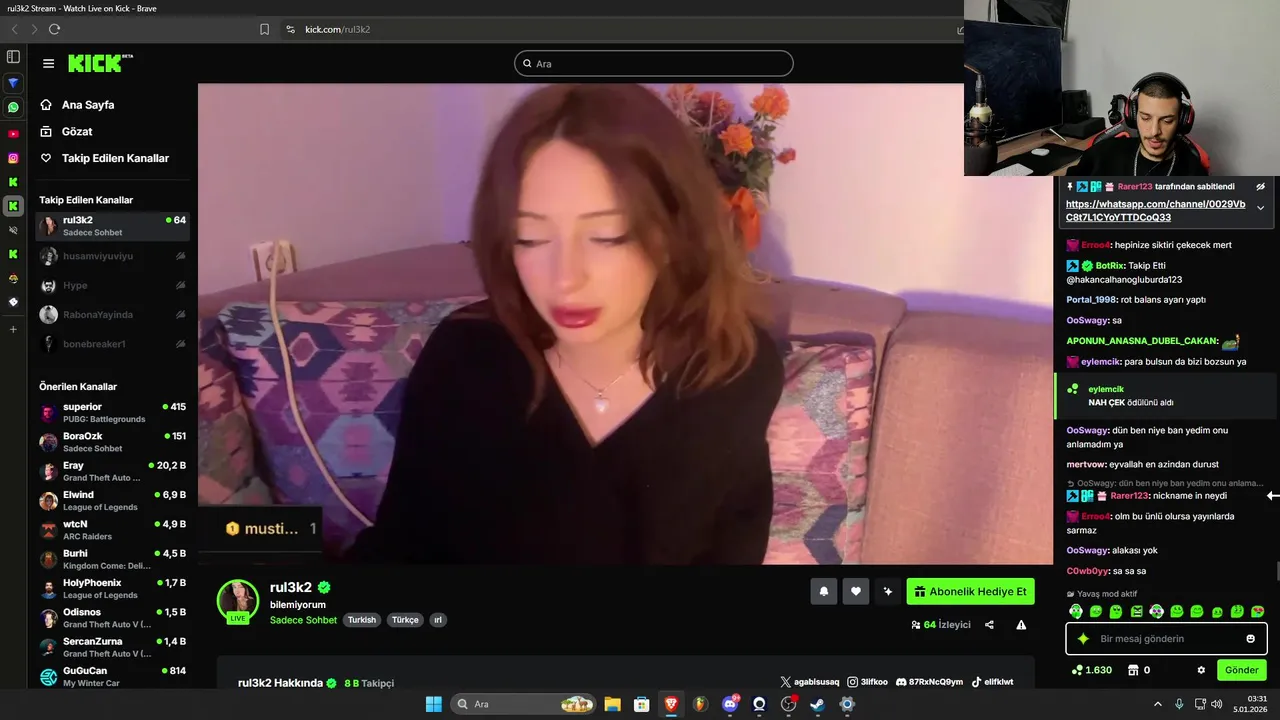Click browser reload button

pos(54,29)
